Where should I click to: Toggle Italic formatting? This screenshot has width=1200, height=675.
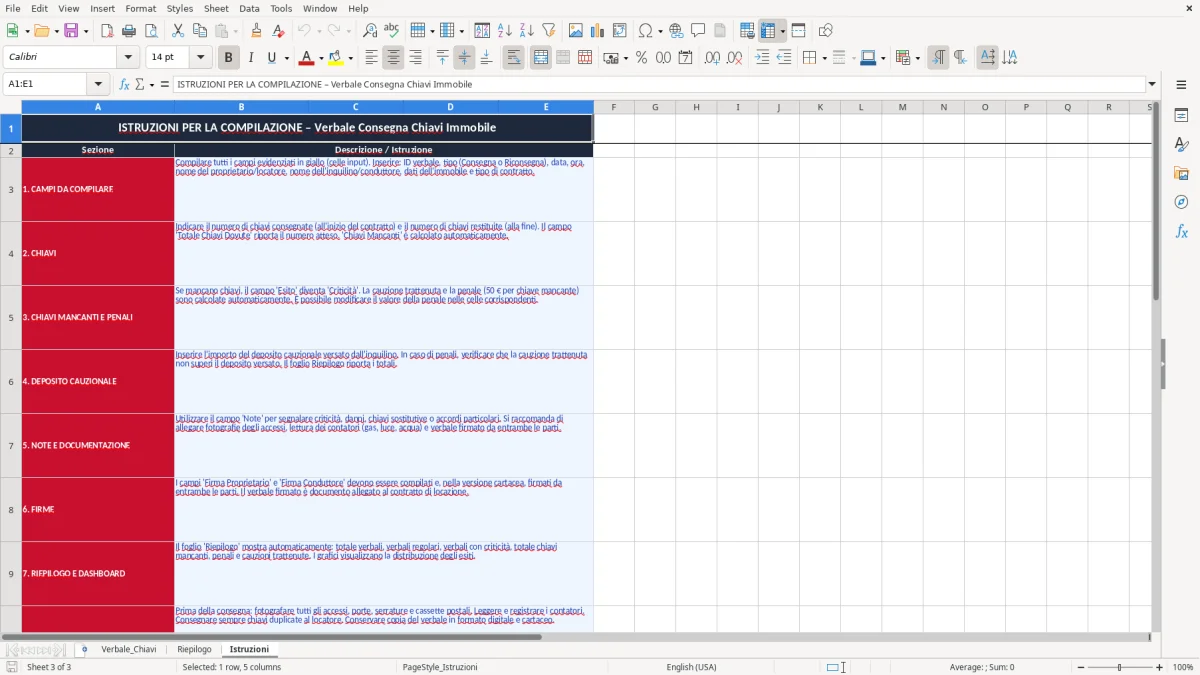(250, 58)
